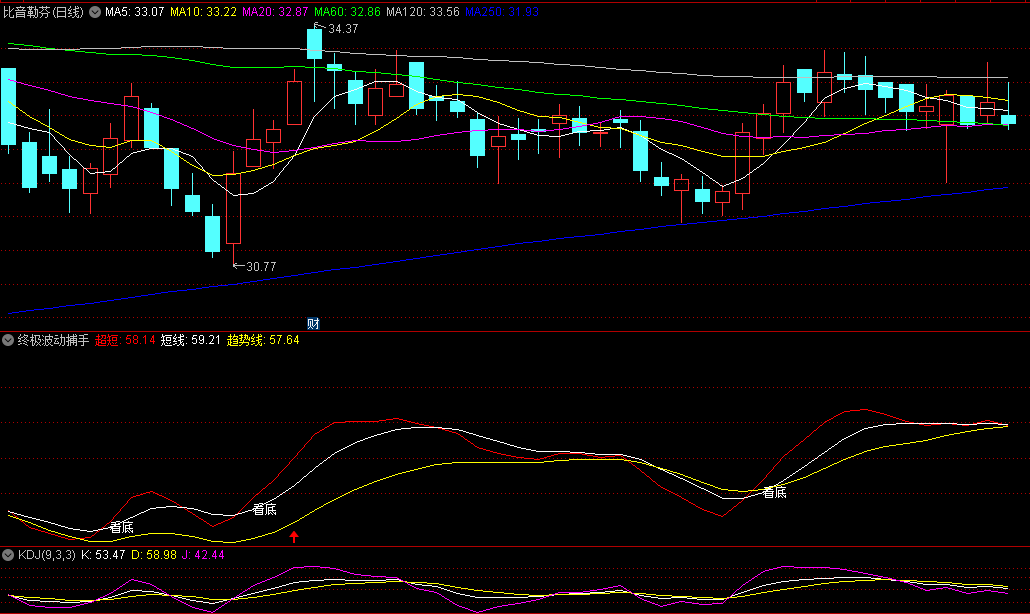Image resolution: width=1030 pixels, height=614 pixels.
Task: Expand the KDJ(9,3,3) indicator options
Action: [x=8, y=555]
